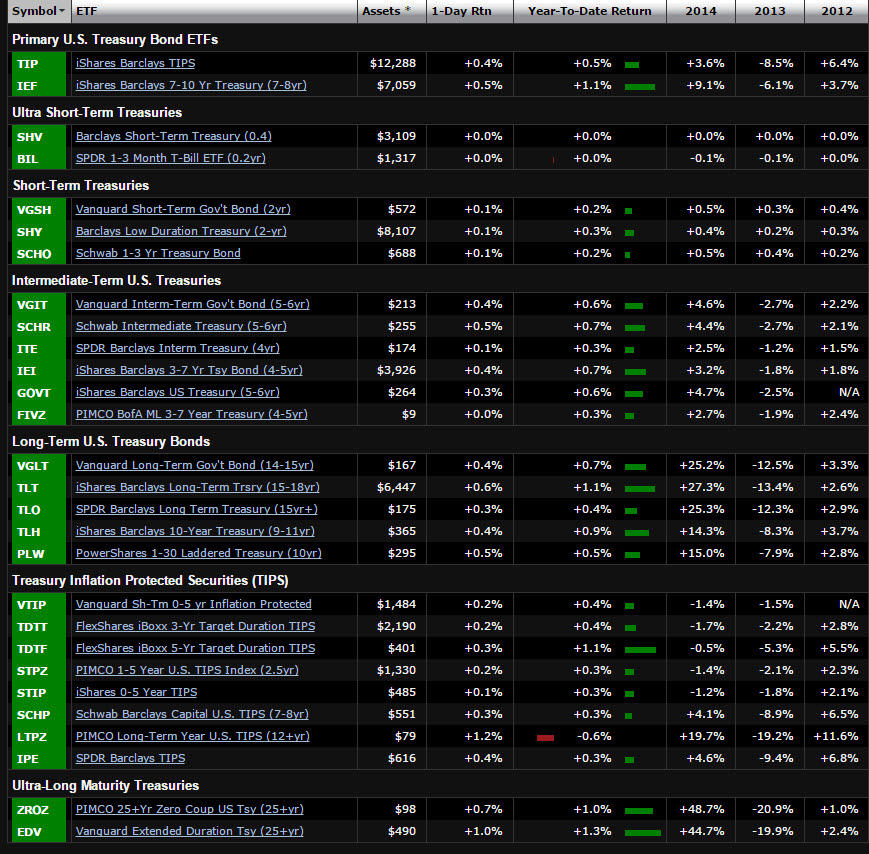Sort by the 2014 column header

tap(699, 11)
